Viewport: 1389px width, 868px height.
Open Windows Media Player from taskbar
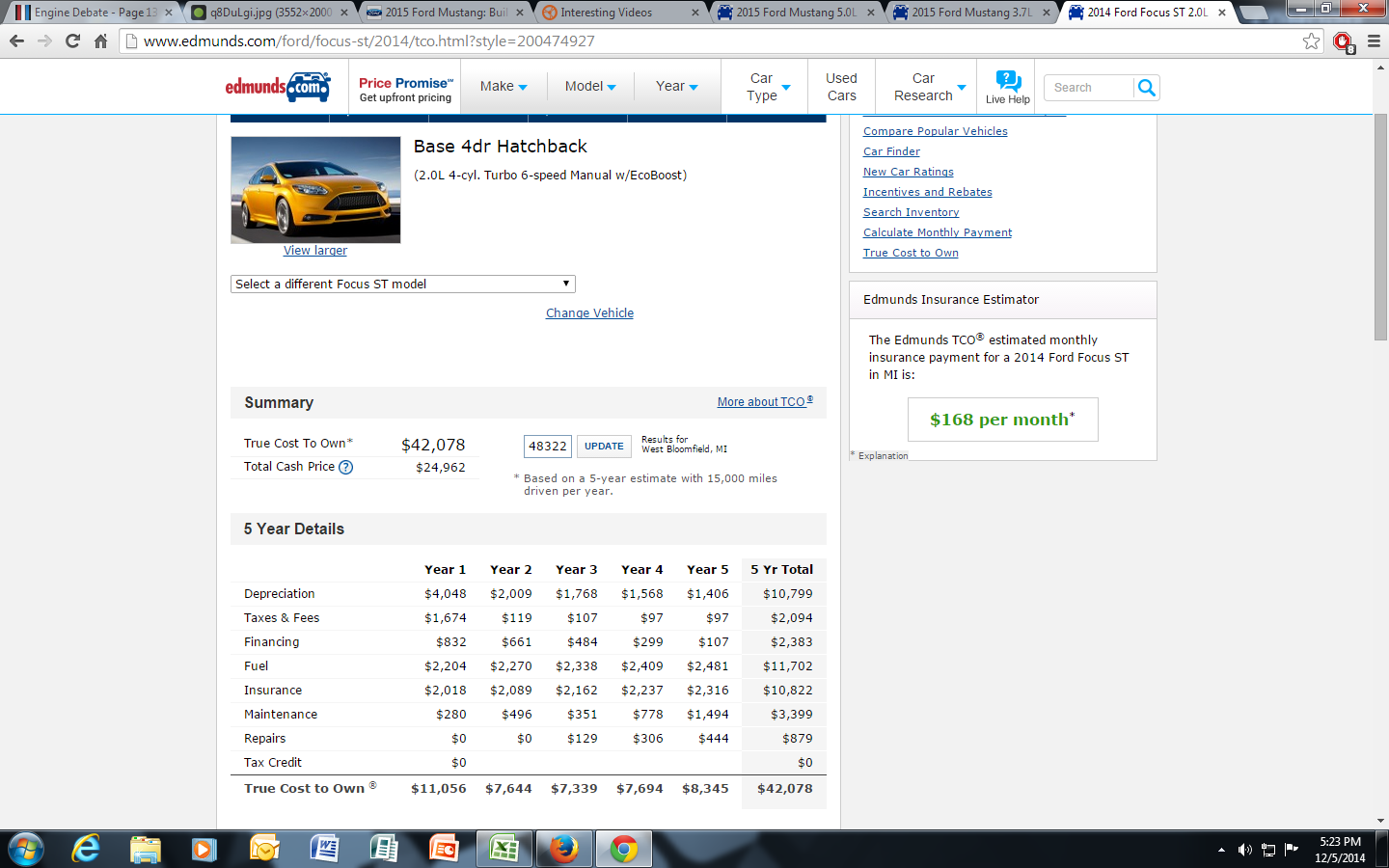(204, 849)
